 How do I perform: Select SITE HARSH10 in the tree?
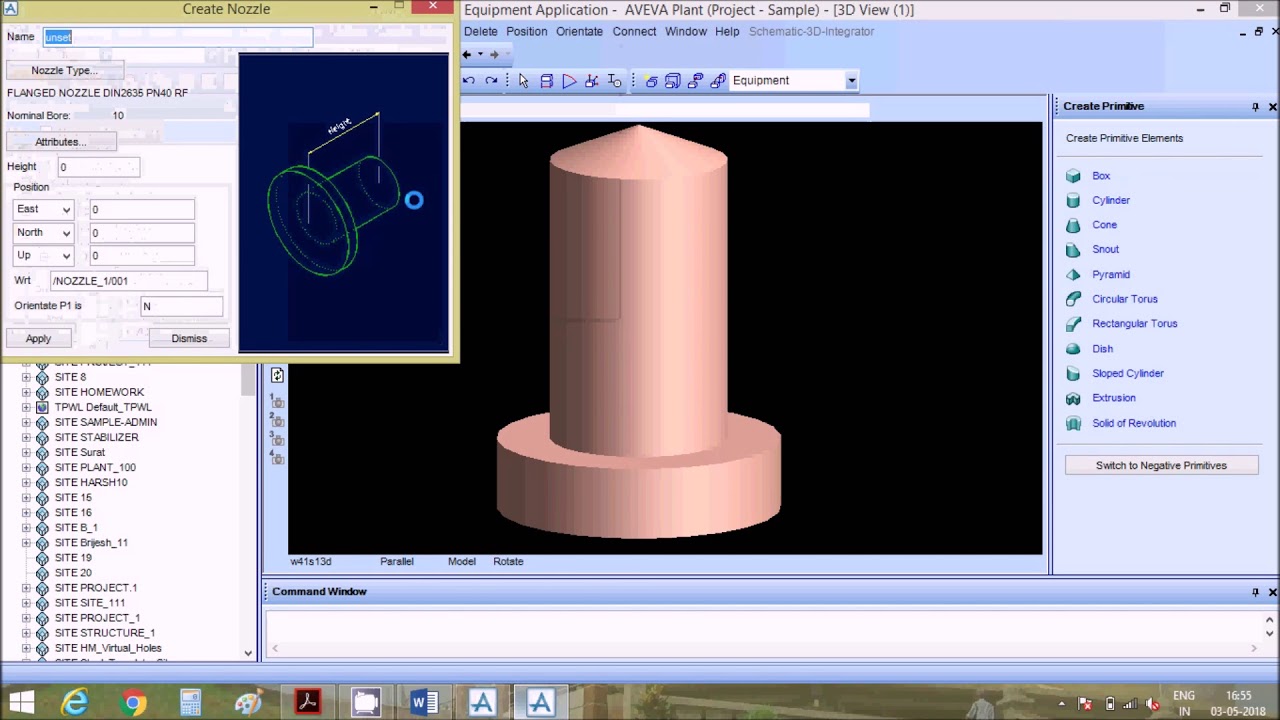coord(91,482)
